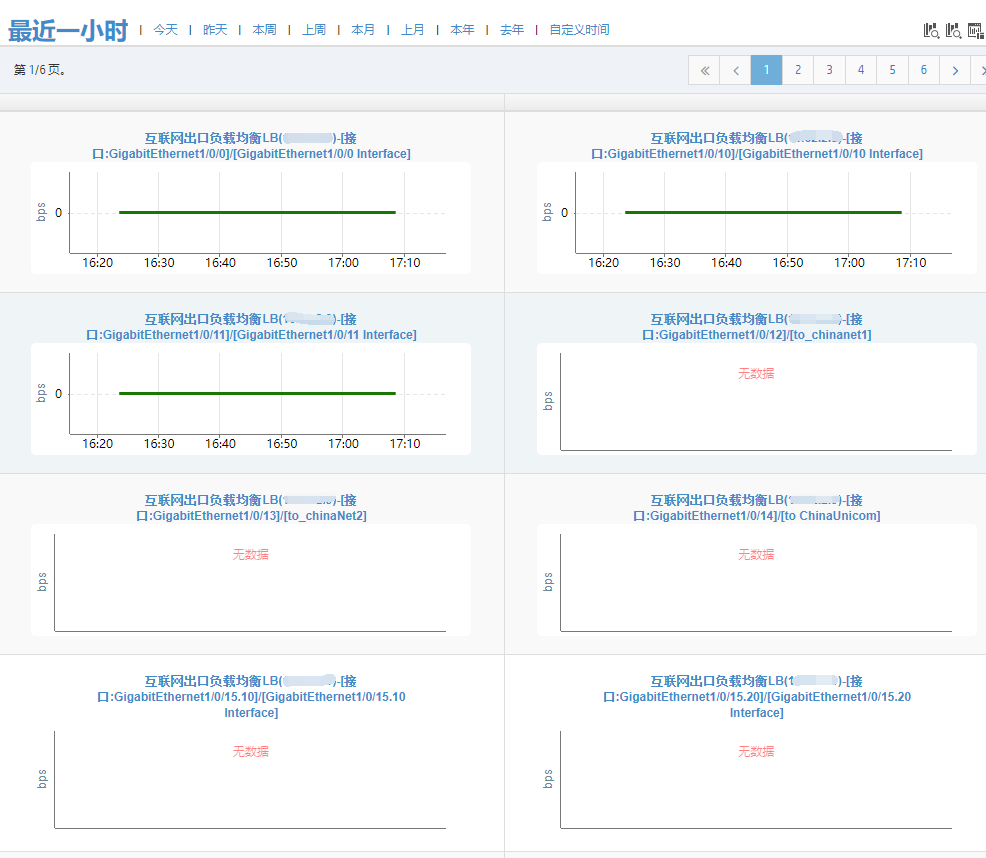Open the chart dashboard window icon
The height and width of the screenshot is (858, 986).
976,30
